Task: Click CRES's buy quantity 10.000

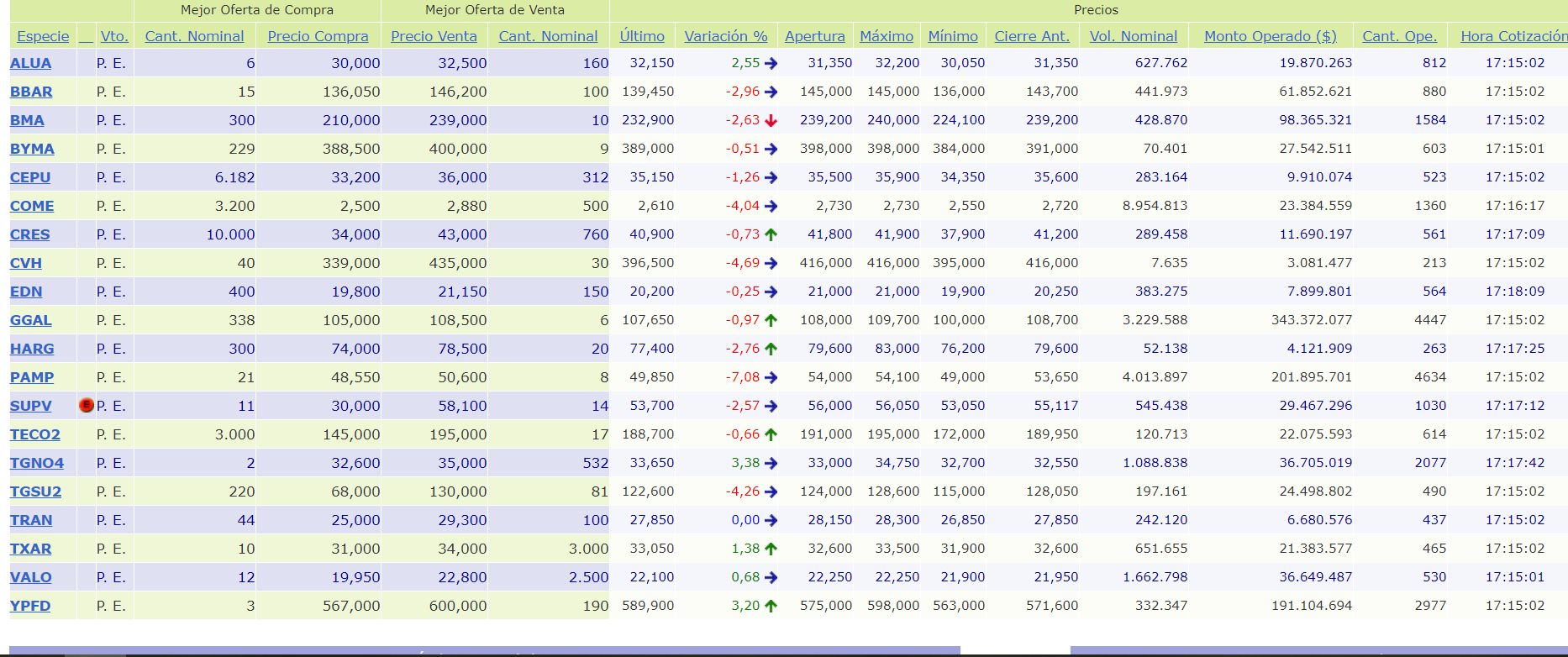Action: [230, 234]
